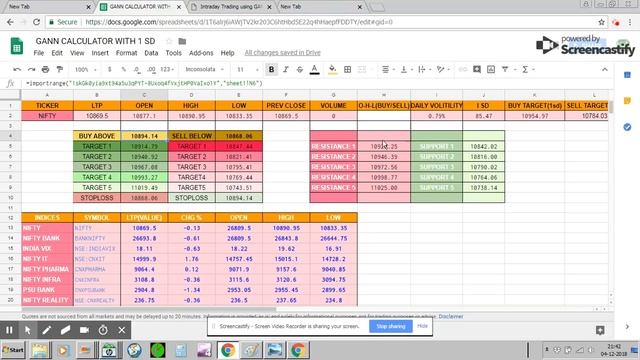Select the Screencastify eraser tool
This screenshot has width=640, height=360.
65,330
